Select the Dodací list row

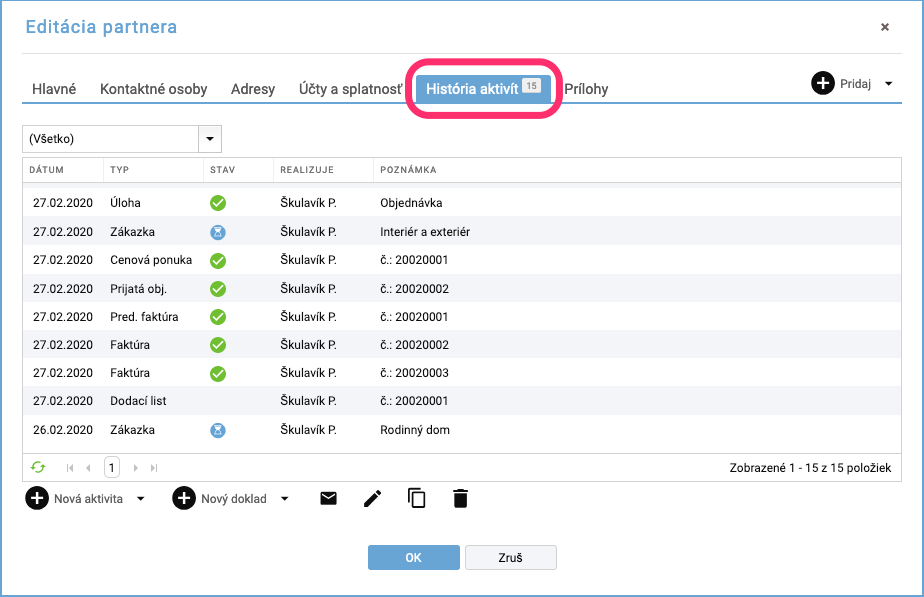point(462,401)
